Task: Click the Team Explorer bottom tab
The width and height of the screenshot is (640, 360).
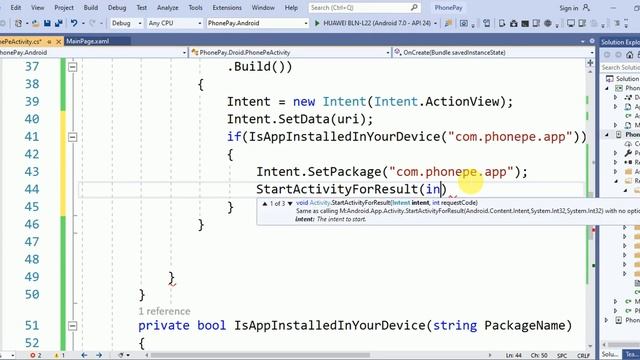Action: [631, 354]
